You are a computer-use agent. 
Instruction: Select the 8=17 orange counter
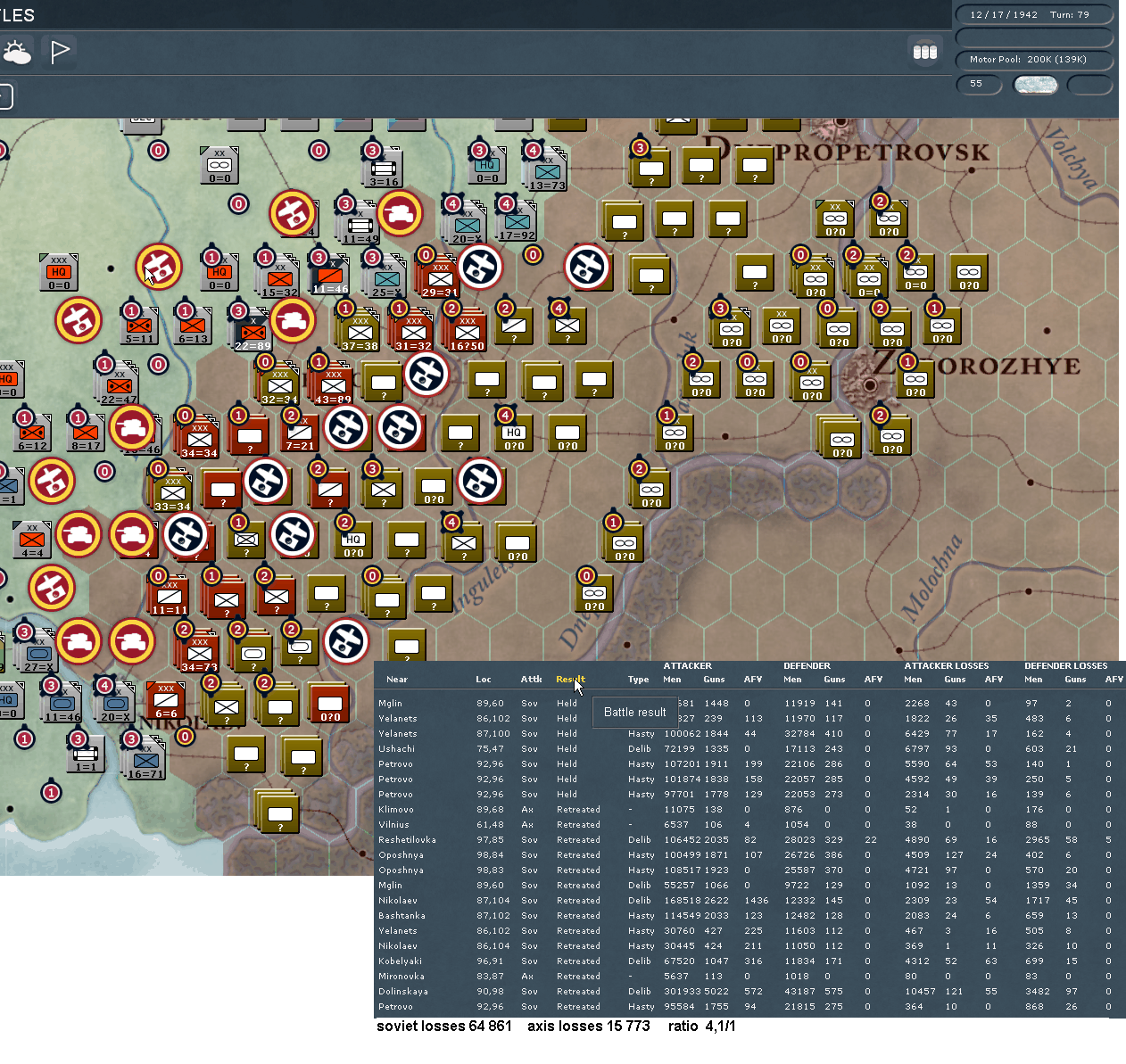[x=87, y=433]
